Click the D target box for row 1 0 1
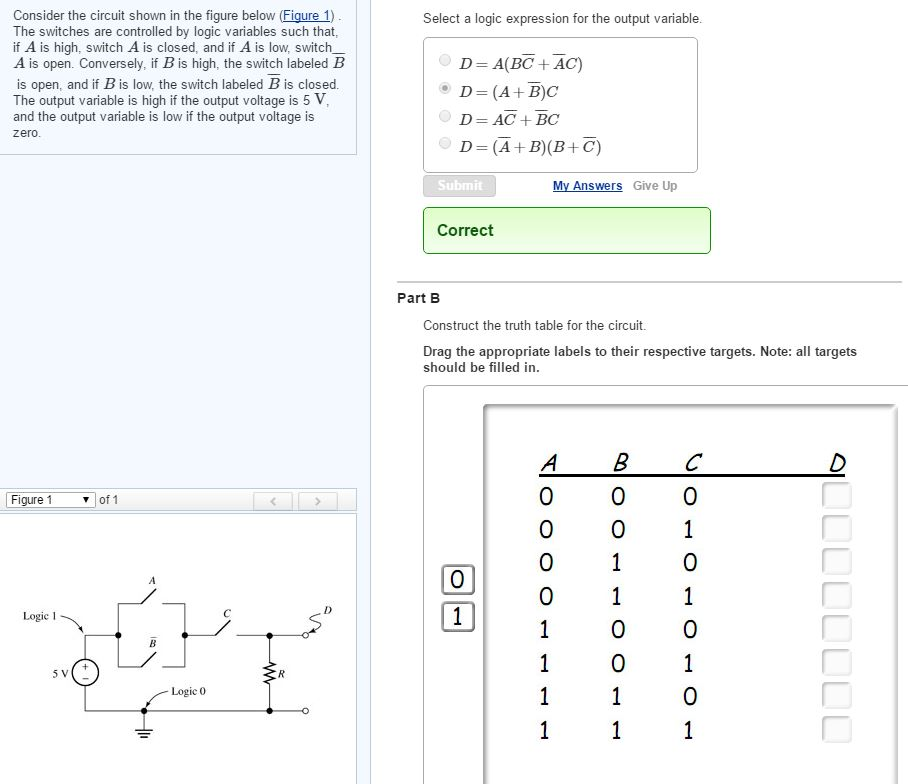The width and height of the screenshot is (908, 784). click(837, 662)
